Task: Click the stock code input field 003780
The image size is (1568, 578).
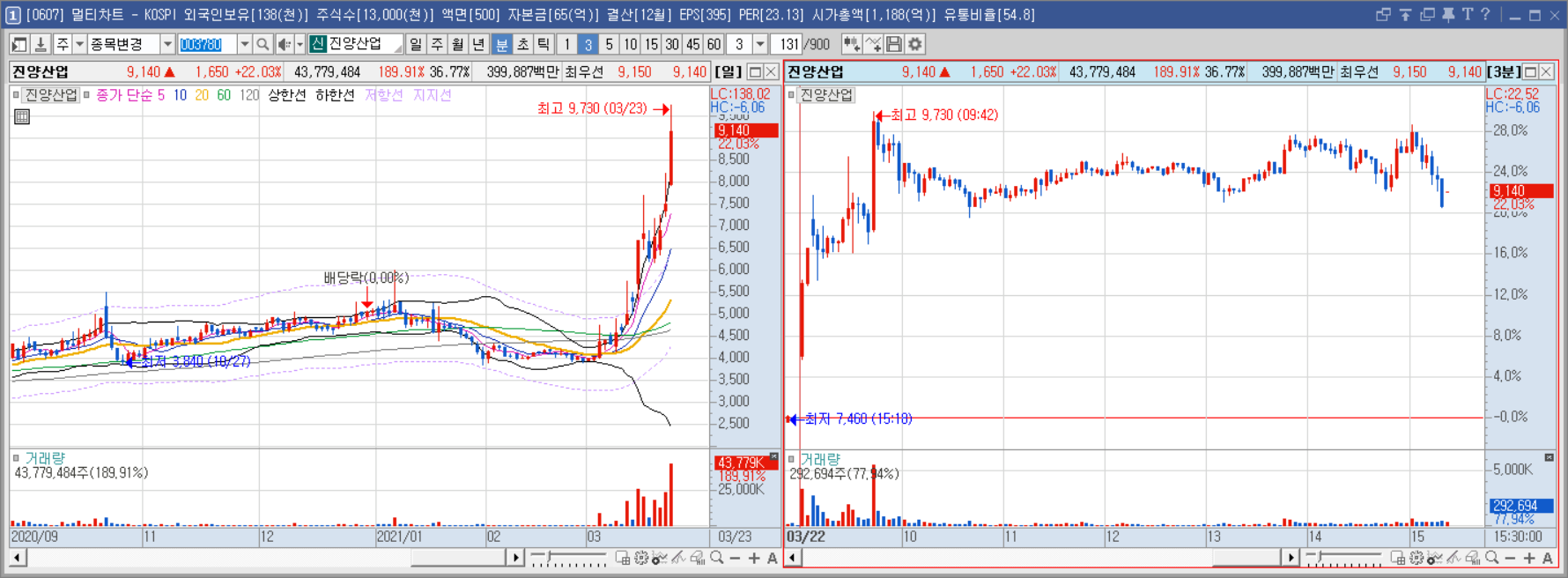Action: [x=207, y=44]
